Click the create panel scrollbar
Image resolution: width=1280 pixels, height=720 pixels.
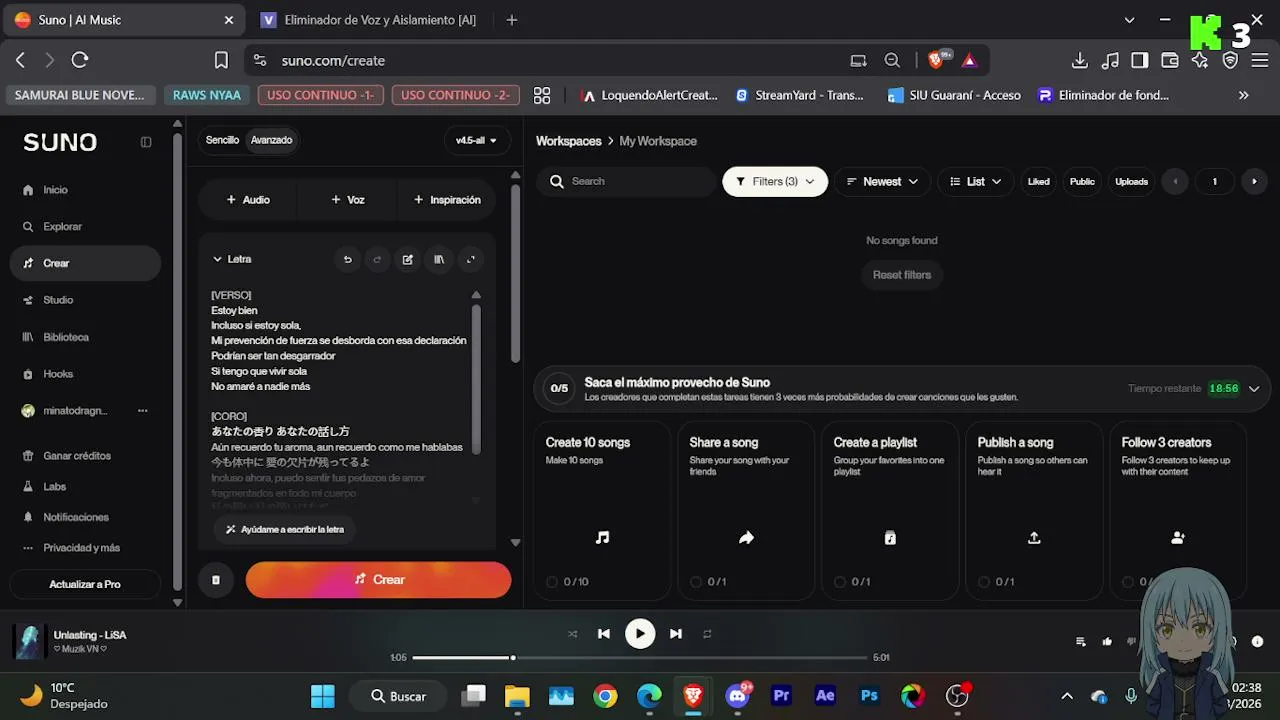[516, 272]
